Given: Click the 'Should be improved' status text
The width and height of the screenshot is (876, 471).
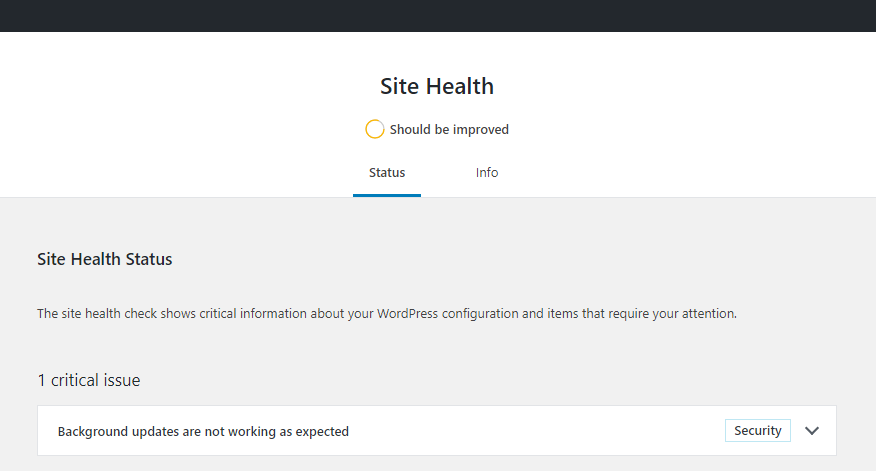Looking at the screenshot, I should (x=449, y=130).
